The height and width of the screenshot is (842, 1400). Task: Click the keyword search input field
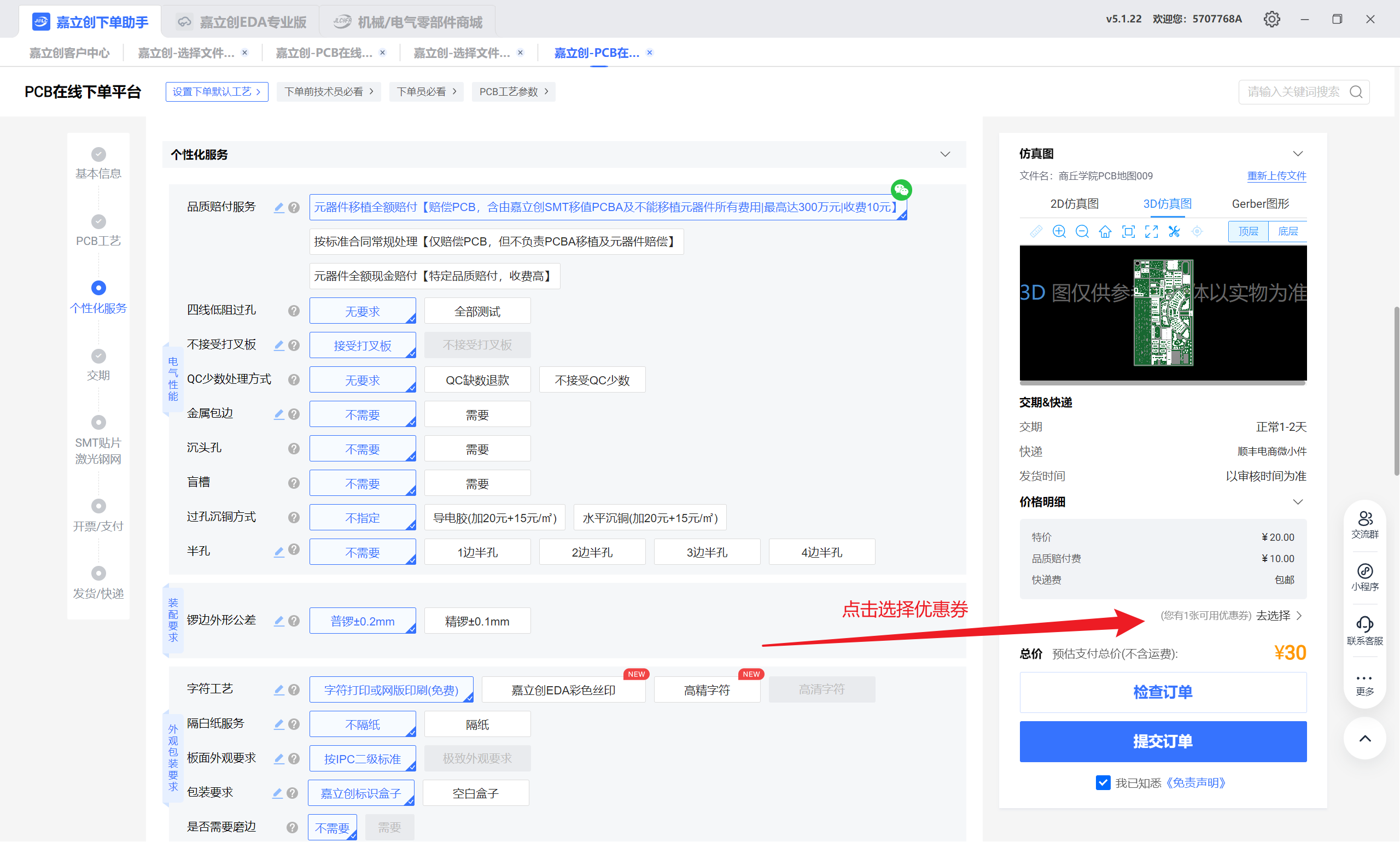(1293, 92)
